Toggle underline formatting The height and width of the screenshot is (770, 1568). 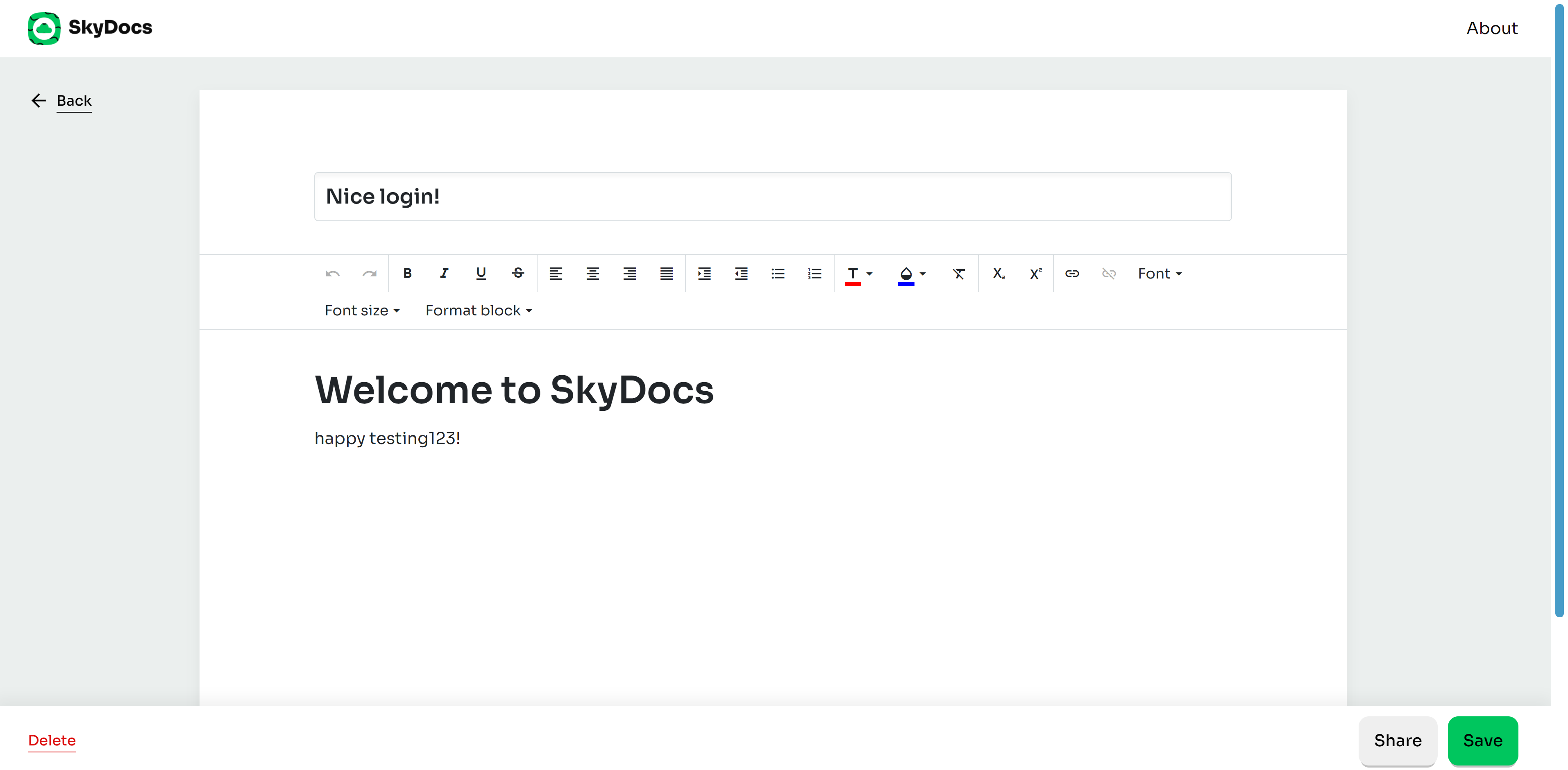point(481,273)
